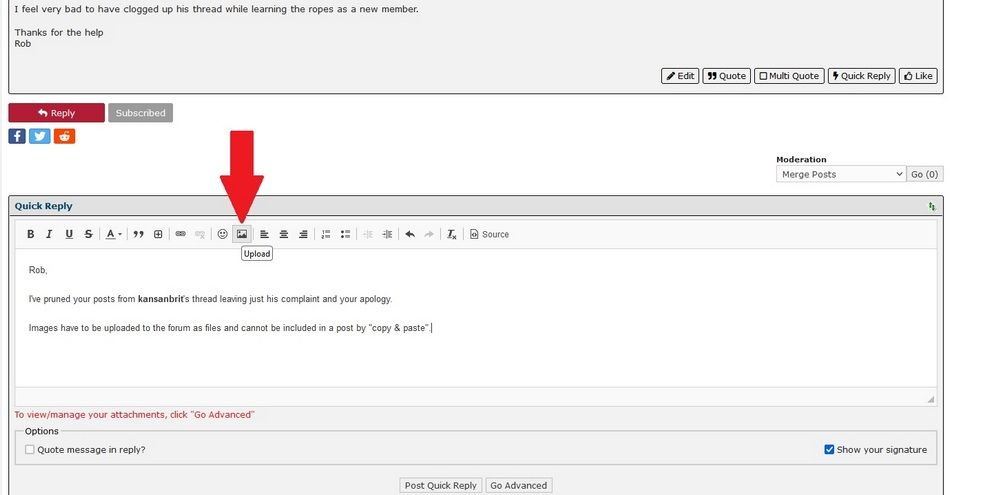
Task: Click the strikethrough formatting icon
Action: [88, 234]
